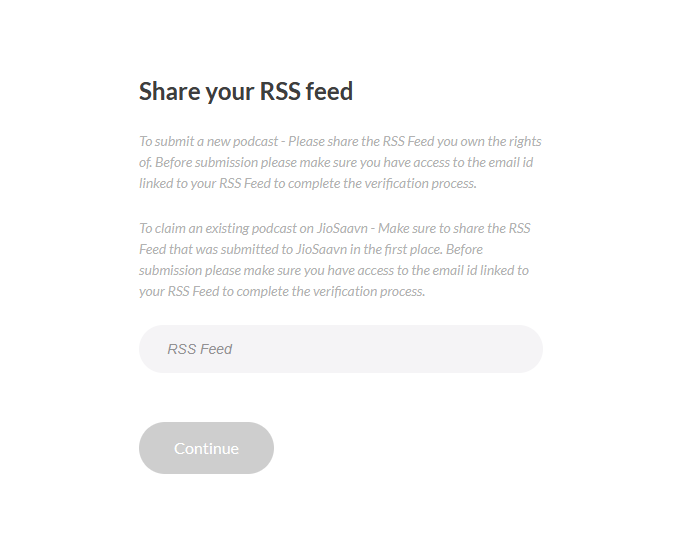Click the right end of the RSS Feed field
Screen dimensions: 677x543
click(518, 349)
